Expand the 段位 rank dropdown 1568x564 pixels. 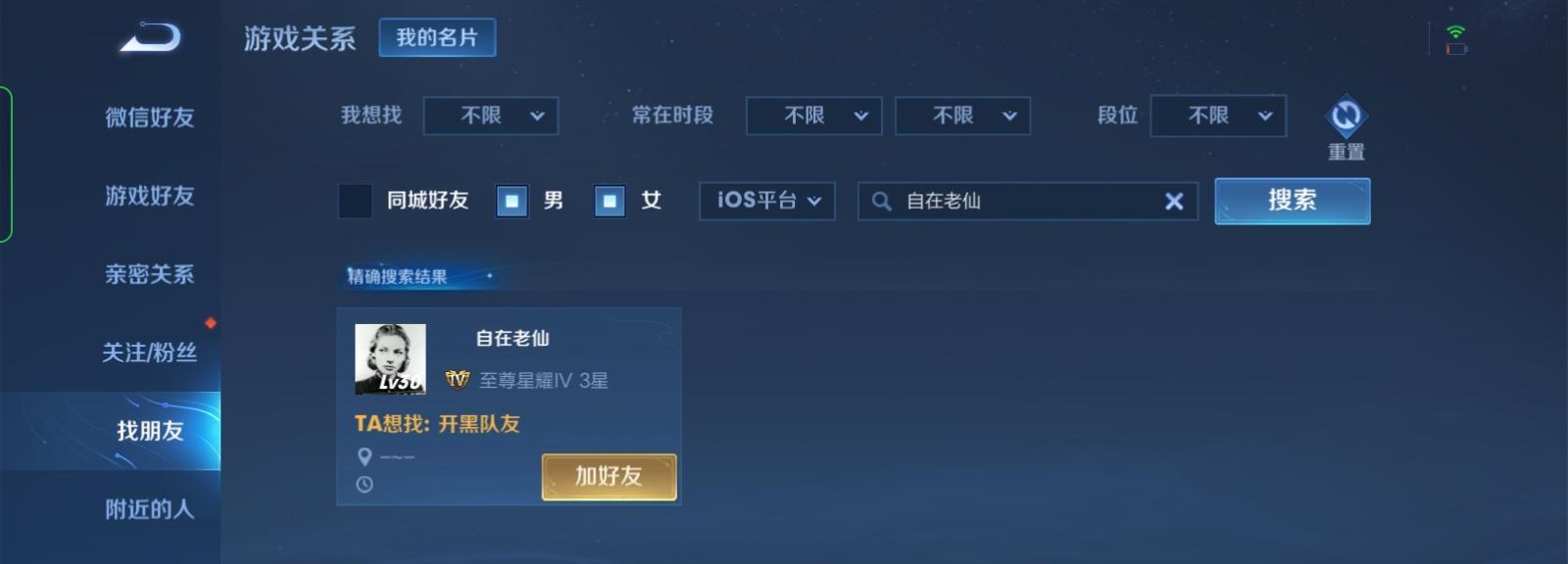[1218, 116]
